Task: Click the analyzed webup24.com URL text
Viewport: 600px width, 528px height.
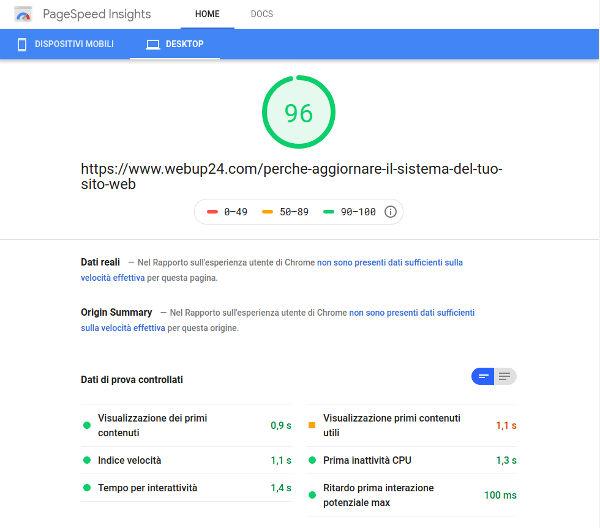Action: pos(292,176)
